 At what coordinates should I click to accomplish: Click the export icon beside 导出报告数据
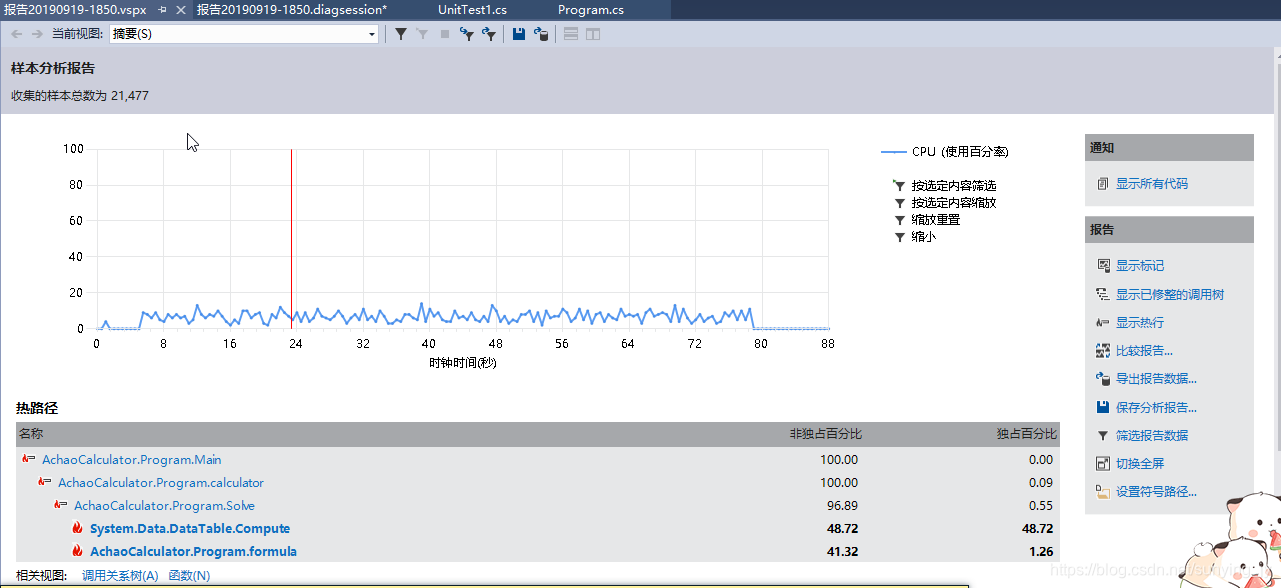1103,379
